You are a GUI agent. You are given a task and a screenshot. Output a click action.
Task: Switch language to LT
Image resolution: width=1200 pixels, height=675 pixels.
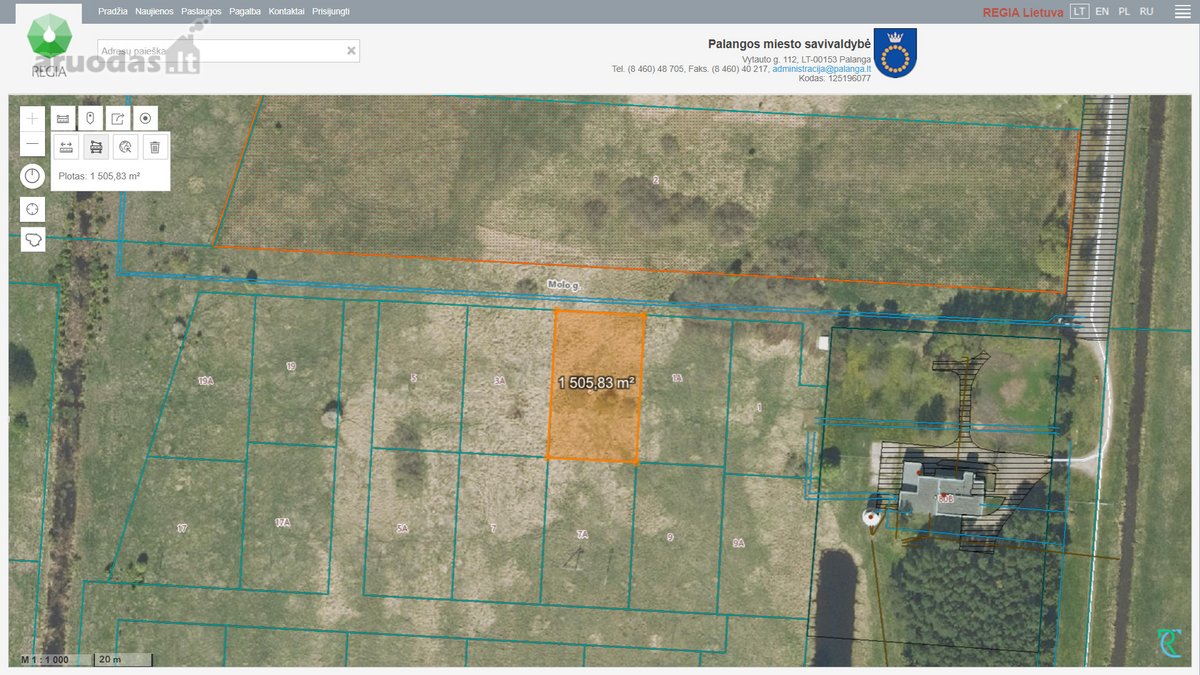point(1079,11)
